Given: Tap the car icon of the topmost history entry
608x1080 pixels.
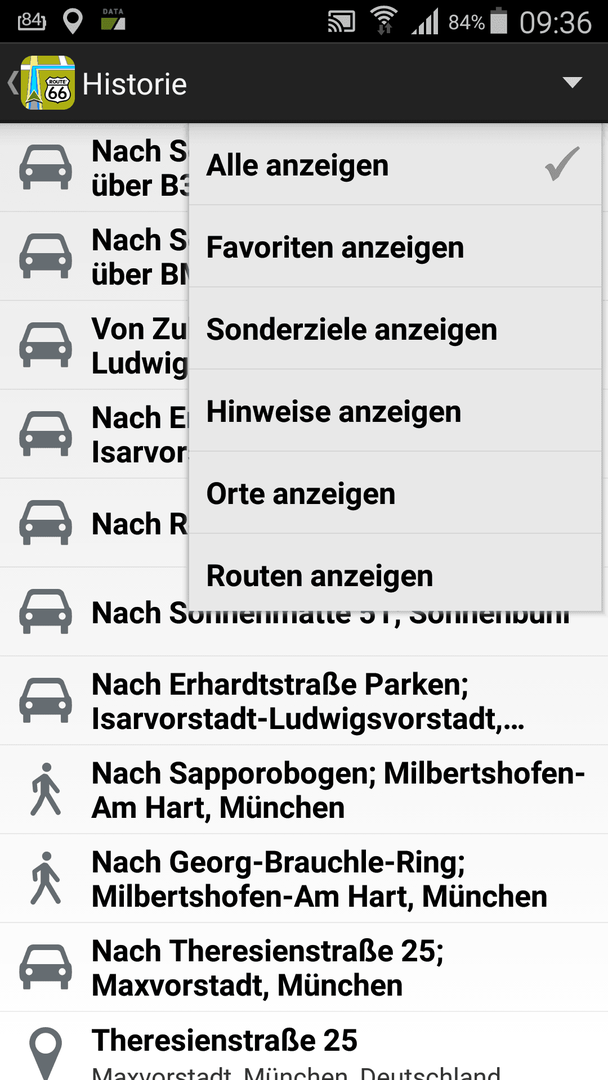Looking at the screenshot, I should click(45, 167).
